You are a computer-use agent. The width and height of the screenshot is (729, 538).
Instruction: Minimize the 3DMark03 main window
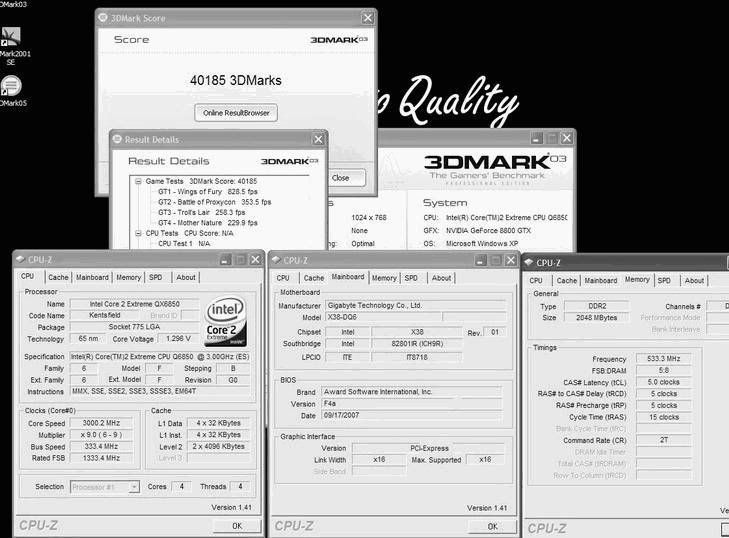click(x=537, y=138)
